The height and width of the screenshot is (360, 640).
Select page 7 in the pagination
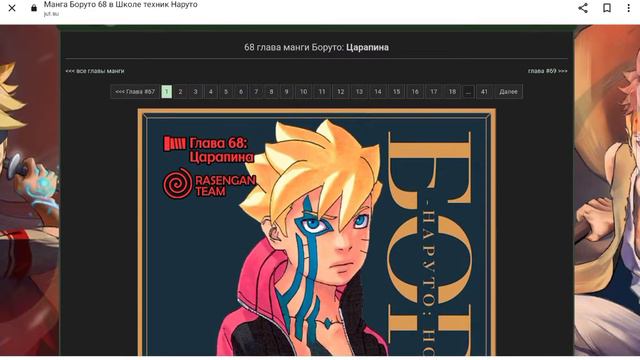click(x=256, y=92)
